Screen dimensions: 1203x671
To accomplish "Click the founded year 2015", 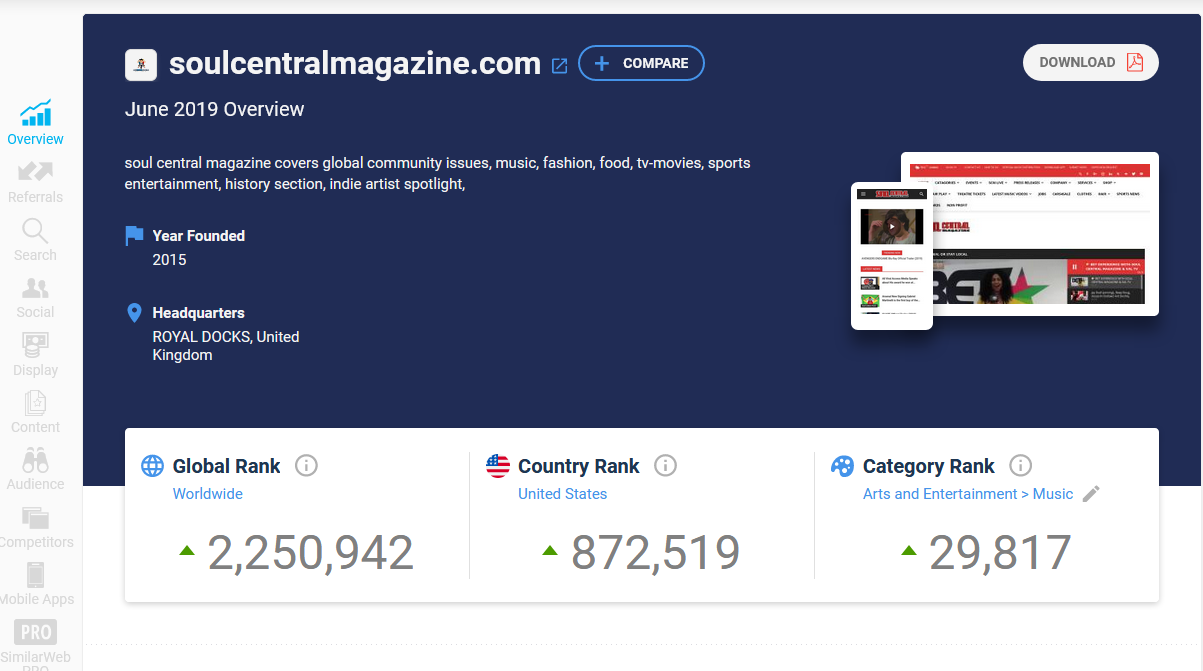I will [169, 260].
